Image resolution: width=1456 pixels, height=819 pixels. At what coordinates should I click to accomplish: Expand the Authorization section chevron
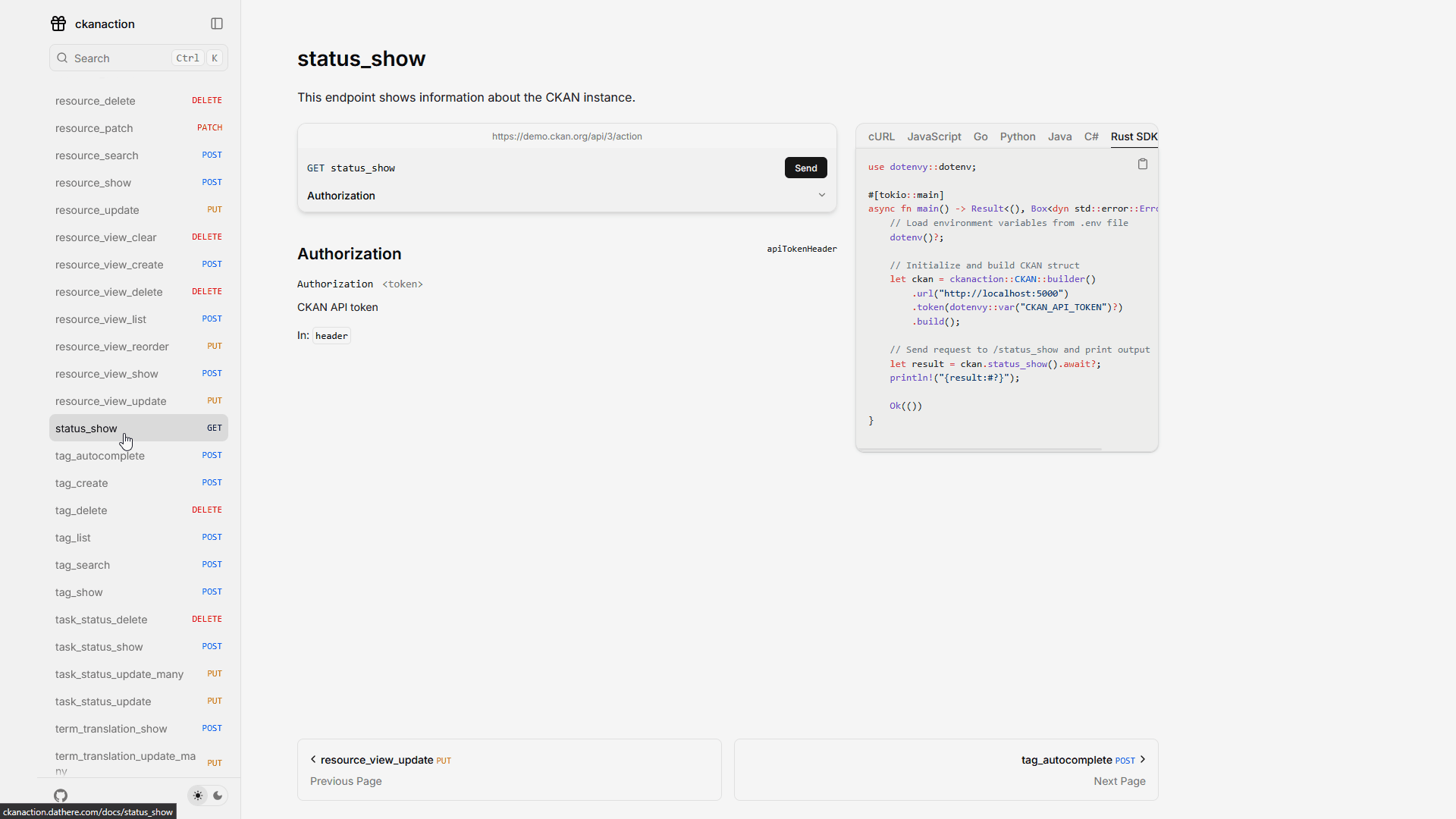click(821, 195)
